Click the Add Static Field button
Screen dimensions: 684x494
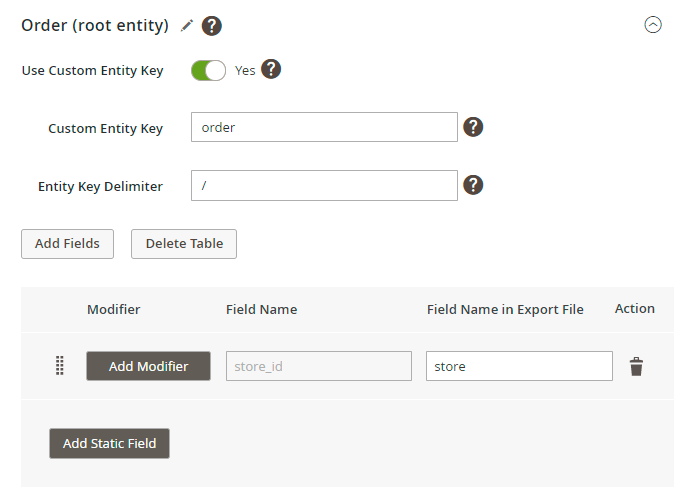109,443
